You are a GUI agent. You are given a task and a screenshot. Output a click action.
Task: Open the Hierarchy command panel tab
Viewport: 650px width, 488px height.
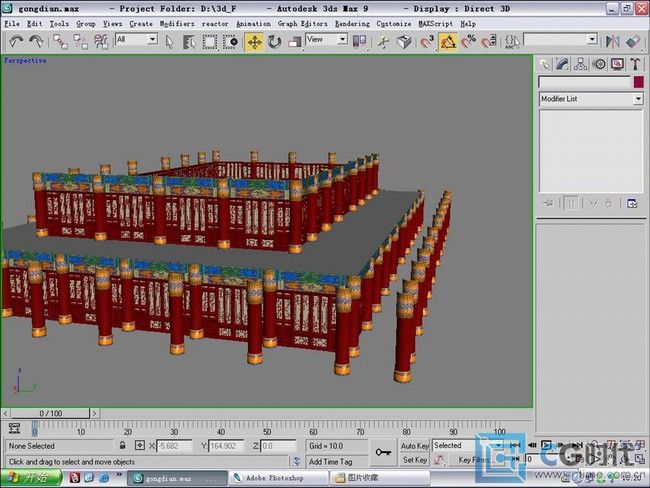point(581,64)
